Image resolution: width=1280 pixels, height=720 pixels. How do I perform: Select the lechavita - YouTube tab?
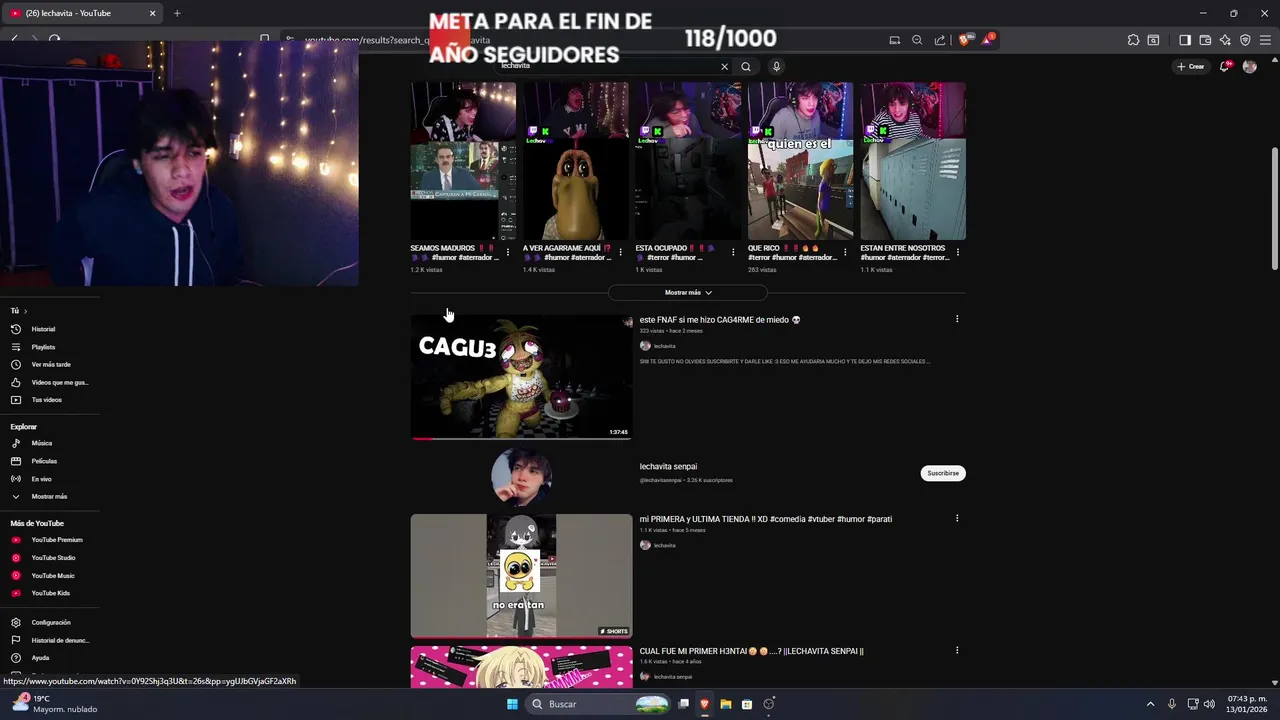82,13
